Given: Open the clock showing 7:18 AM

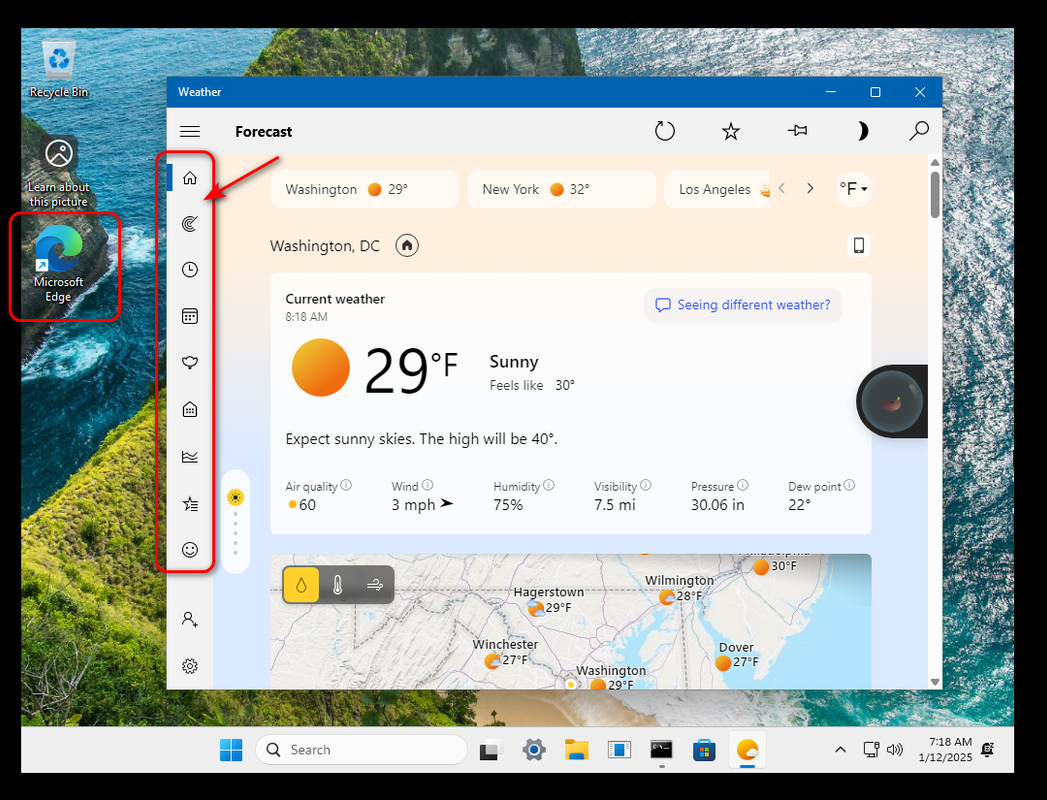Looking at the screenshot, I should click(945, 750).
